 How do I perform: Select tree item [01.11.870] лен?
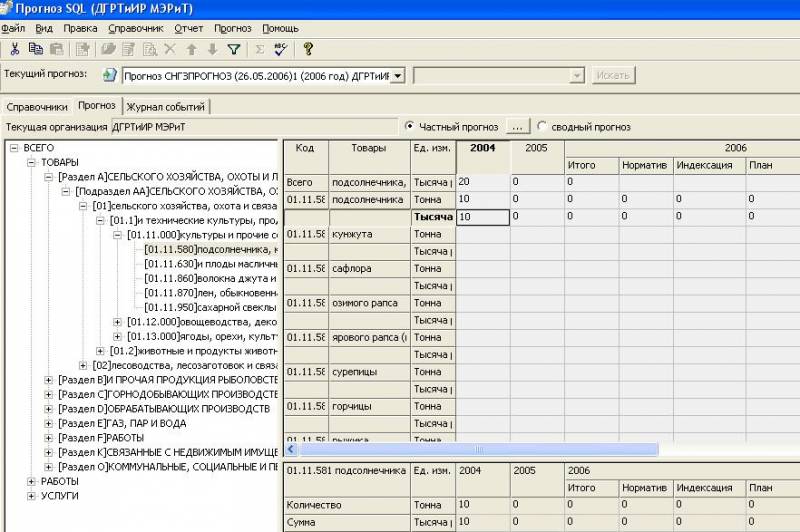tap(211, 293)
